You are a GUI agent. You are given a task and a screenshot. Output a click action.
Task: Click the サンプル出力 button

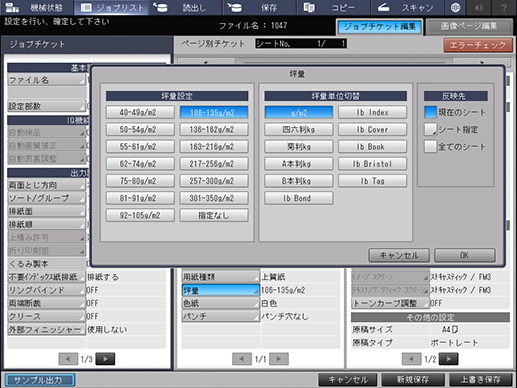coord(39,380)
